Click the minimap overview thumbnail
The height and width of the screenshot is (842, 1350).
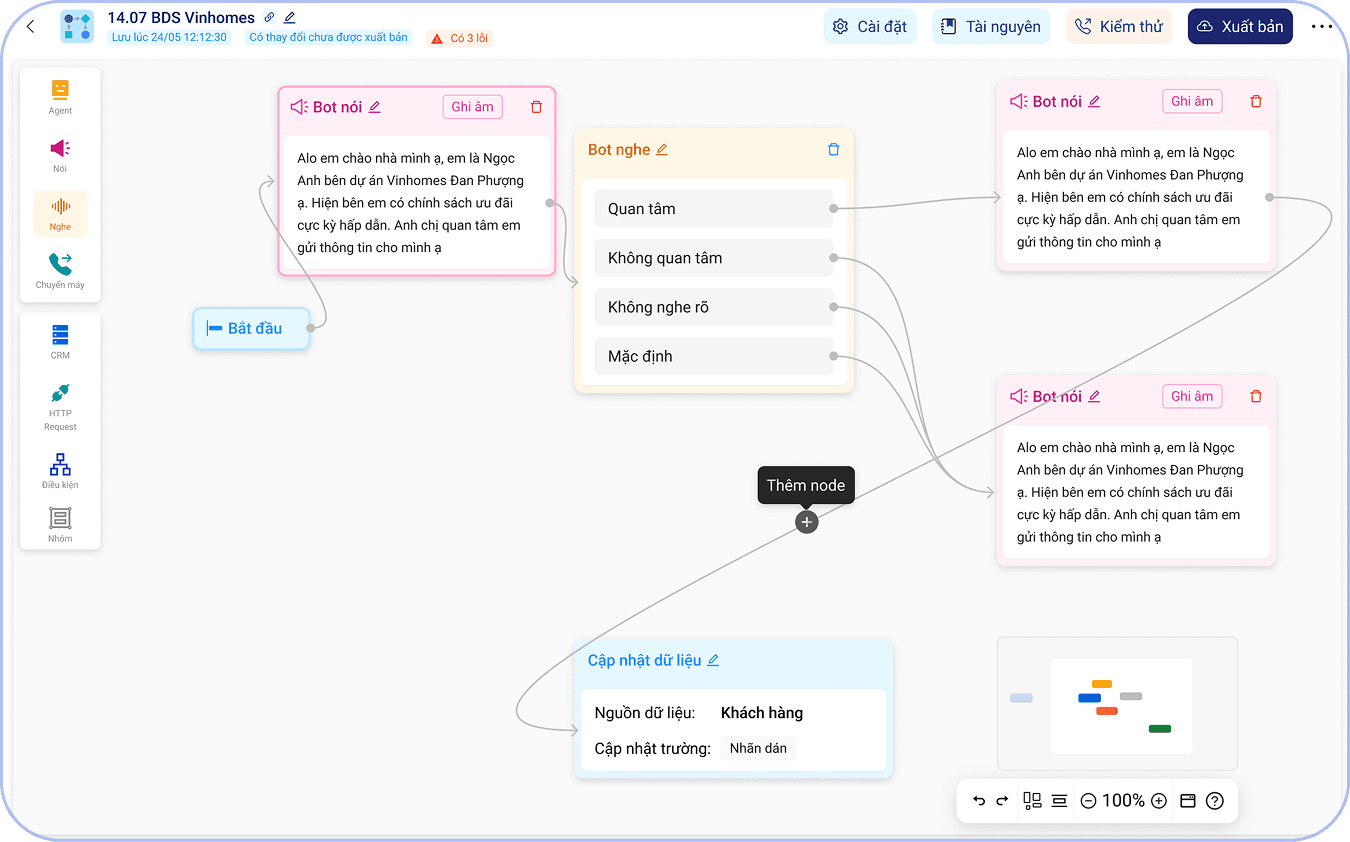click(x=1117, y=703)
